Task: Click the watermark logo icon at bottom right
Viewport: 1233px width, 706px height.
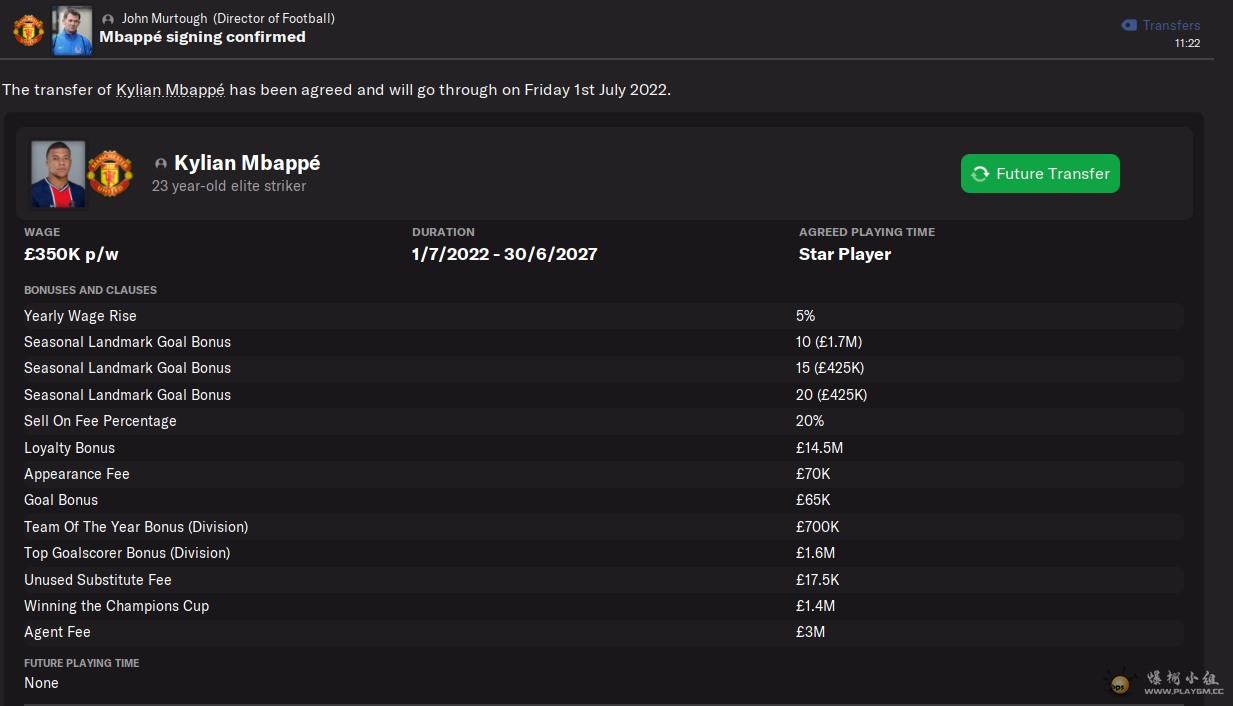Action: [x=1120, y=683]
